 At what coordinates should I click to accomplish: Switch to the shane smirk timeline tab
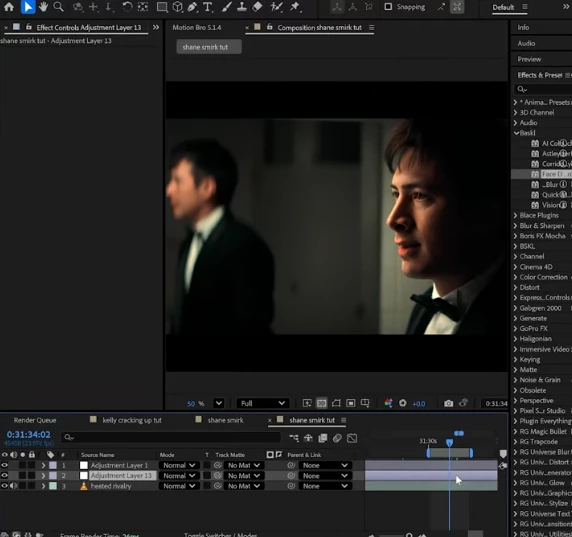point(225,420)
